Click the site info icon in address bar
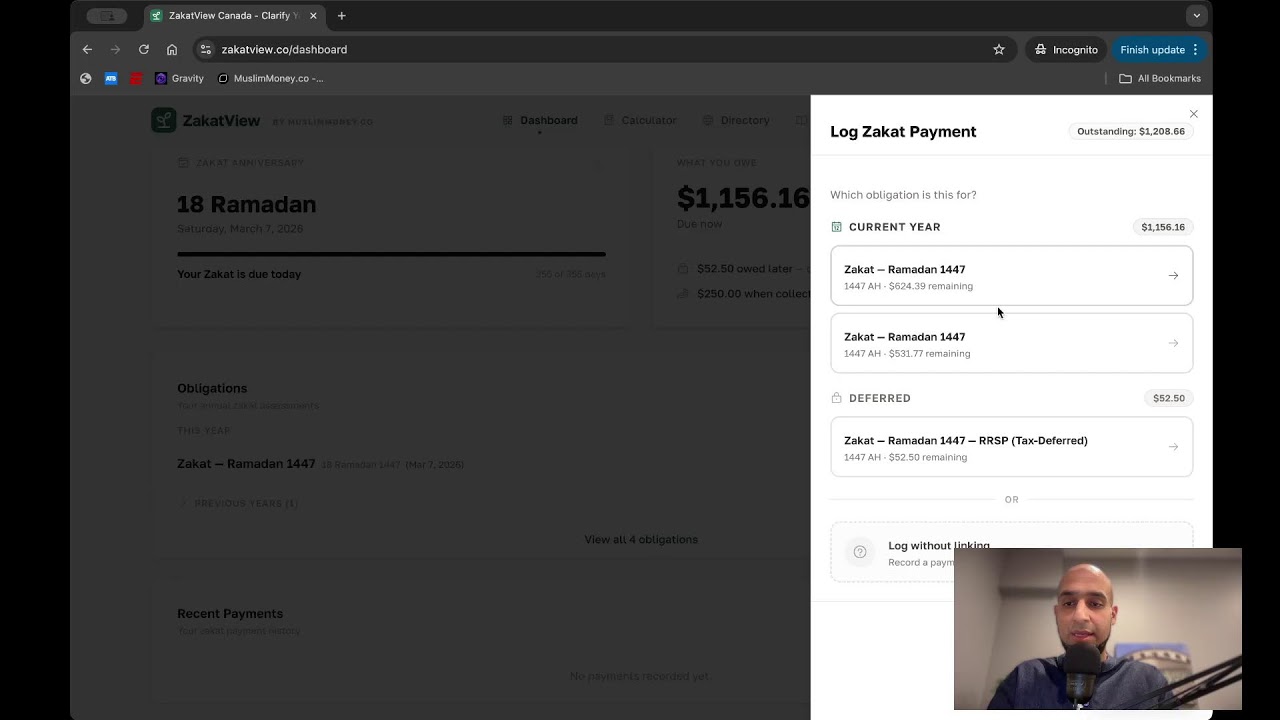 click(205, 49)
